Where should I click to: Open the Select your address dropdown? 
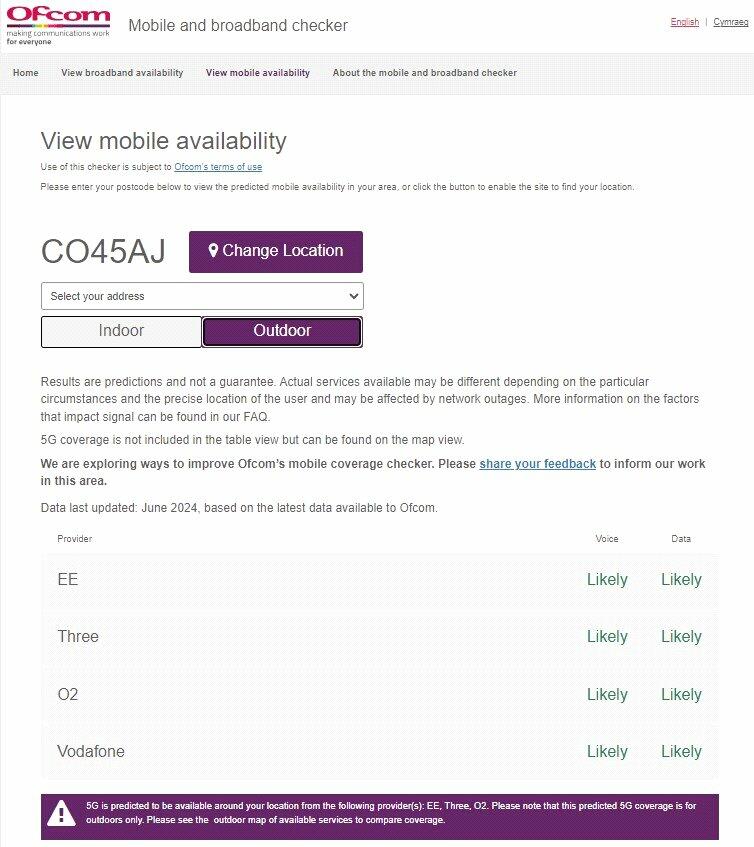202,296
